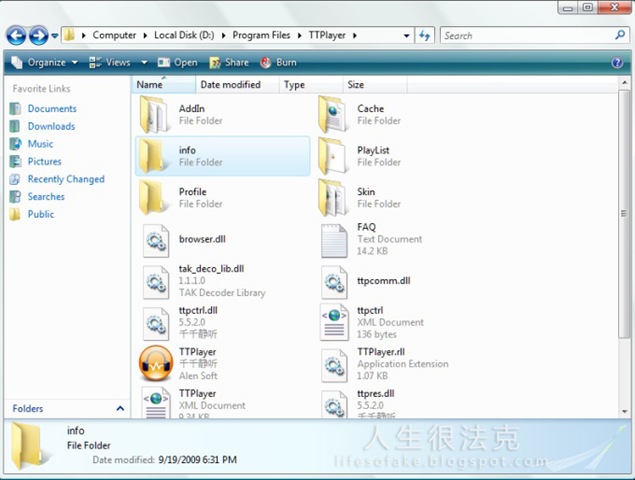The image size is (635, 480).
Task: Select the TTPlayer application headphone icon
Action: point(156,363)
